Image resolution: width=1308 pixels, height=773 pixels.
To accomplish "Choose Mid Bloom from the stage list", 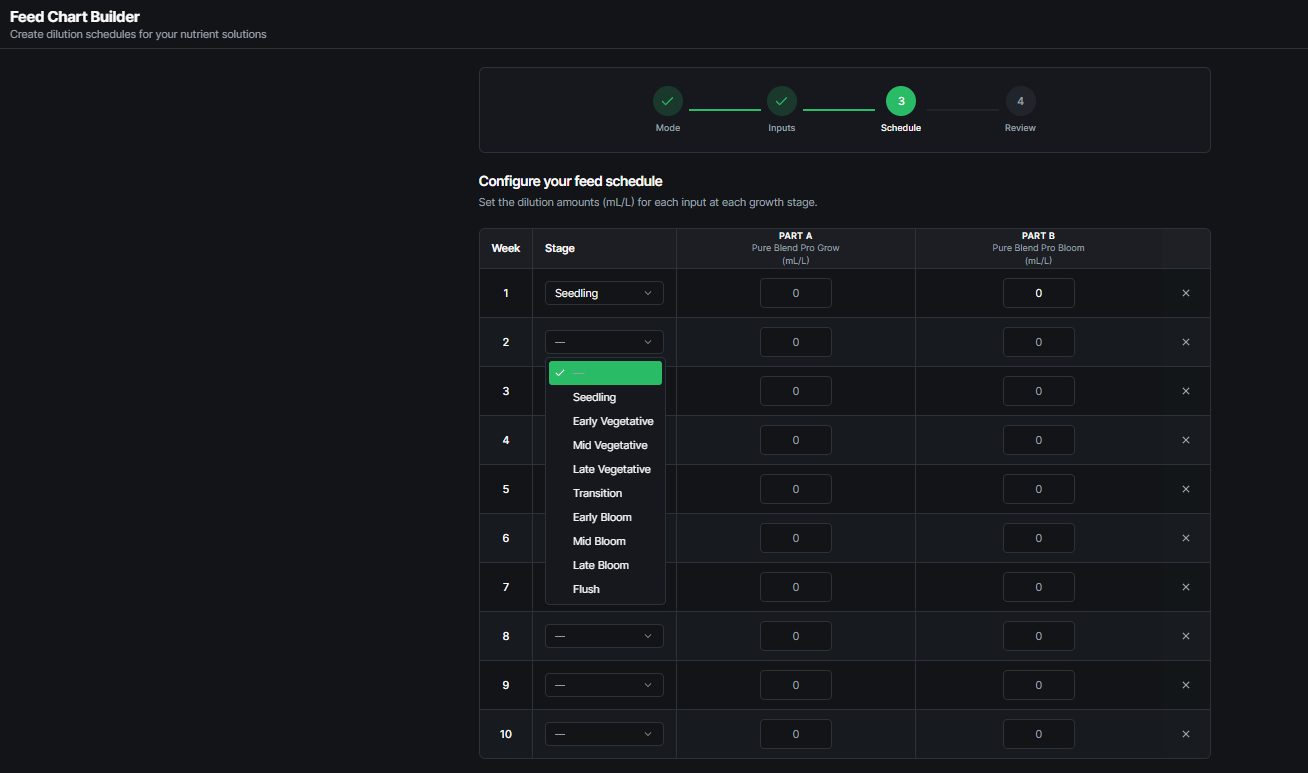I will 605,541.
